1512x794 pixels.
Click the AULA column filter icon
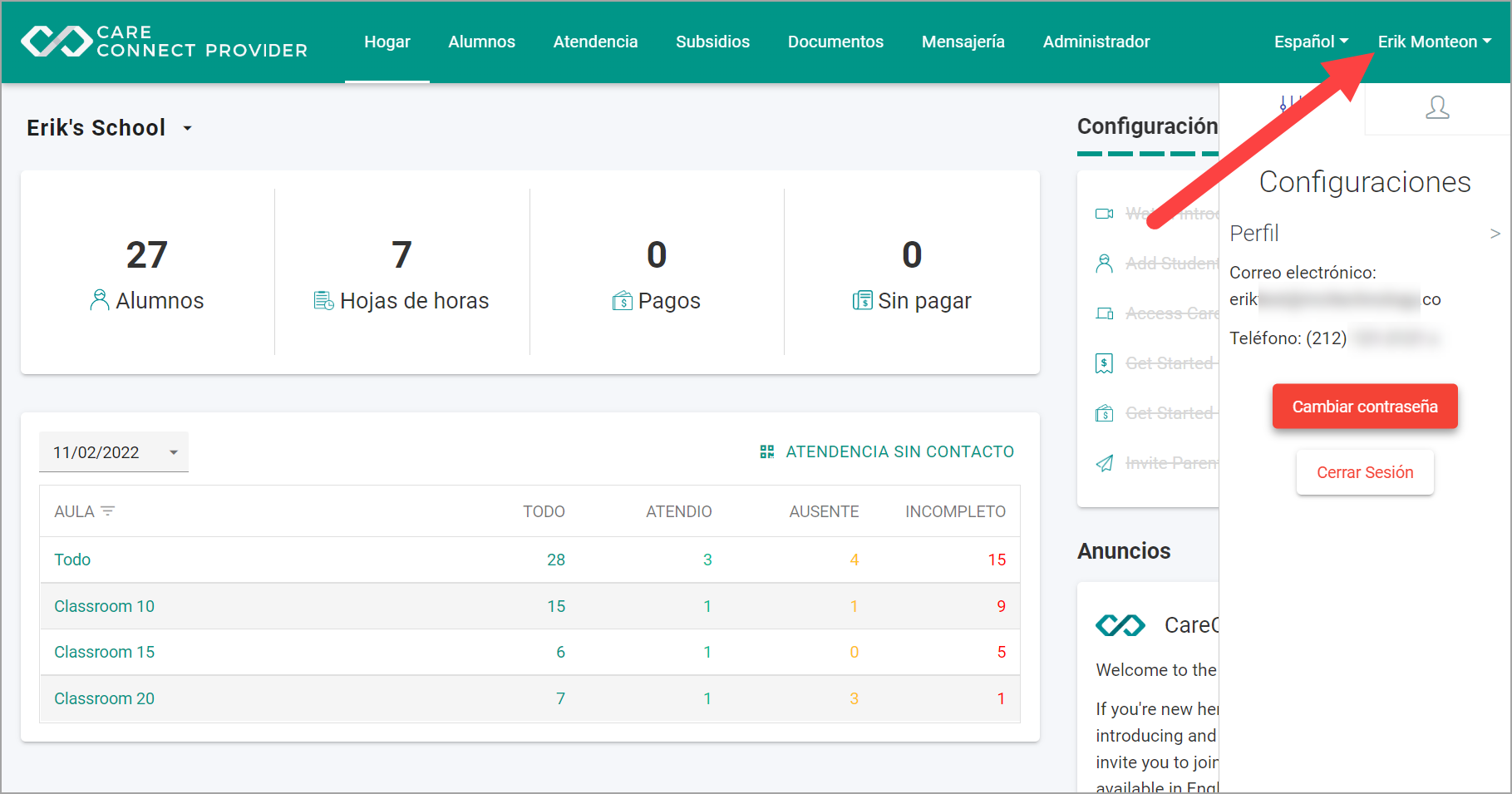108,510
